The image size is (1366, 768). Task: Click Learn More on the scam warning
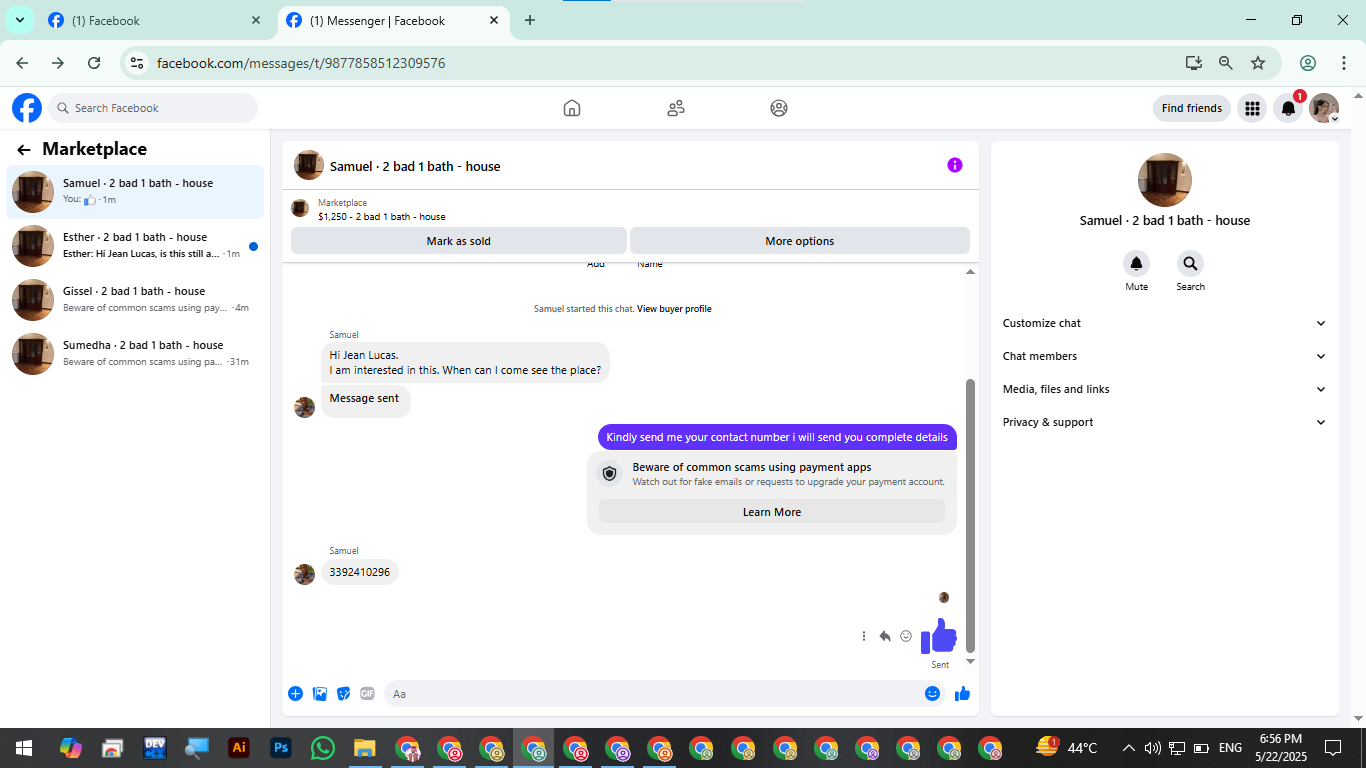click(x=772, y=512)
